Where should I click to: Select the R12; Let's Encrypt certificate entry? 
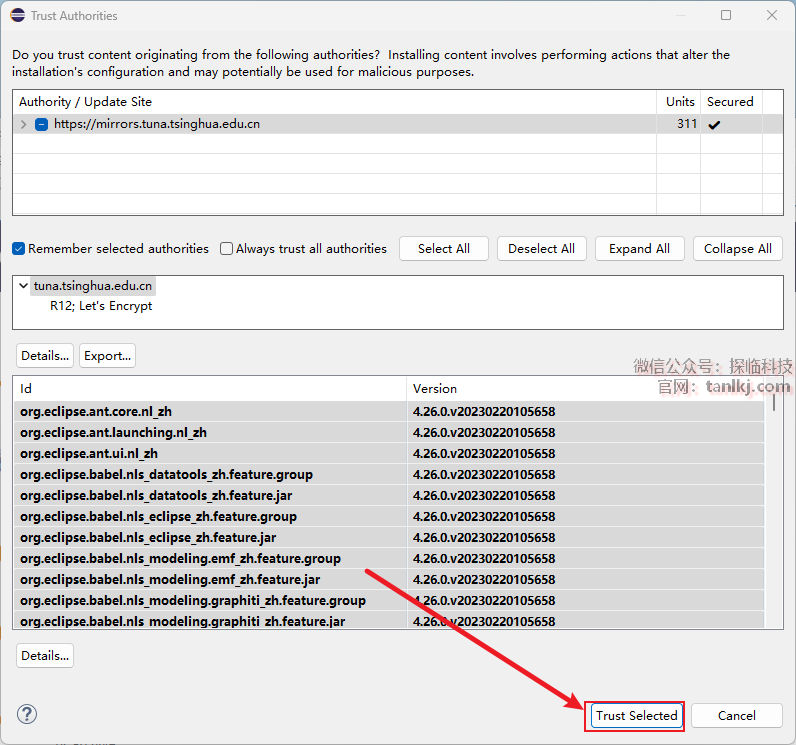point(101,306)
